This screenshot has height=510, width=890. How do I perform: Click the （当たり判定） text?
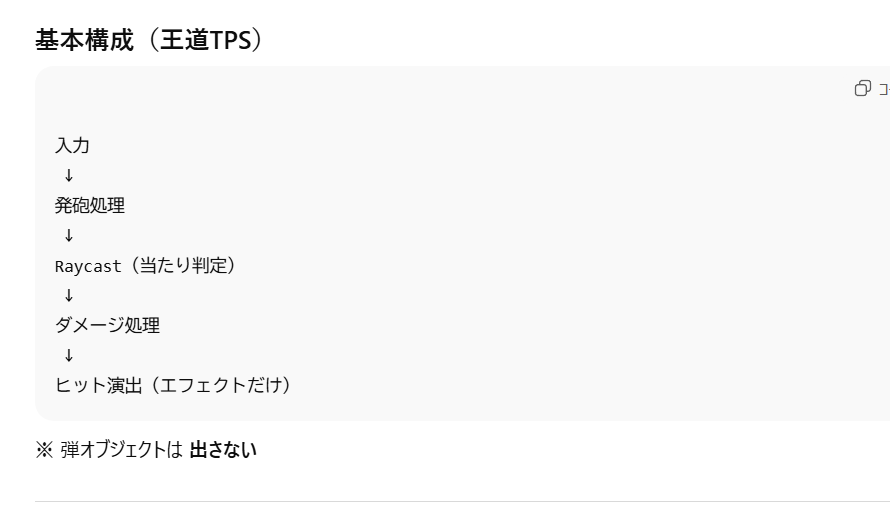(x=180, y=265)
